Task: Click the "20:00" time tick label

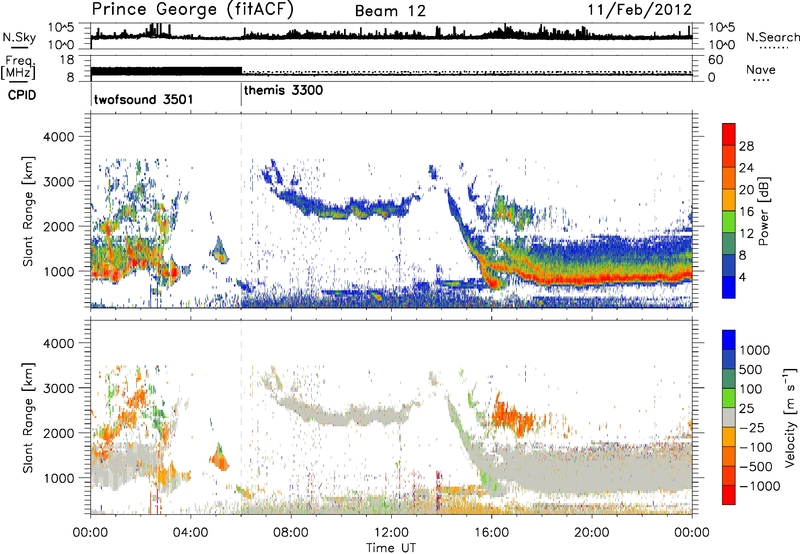Action: click(x=592, y=533)
